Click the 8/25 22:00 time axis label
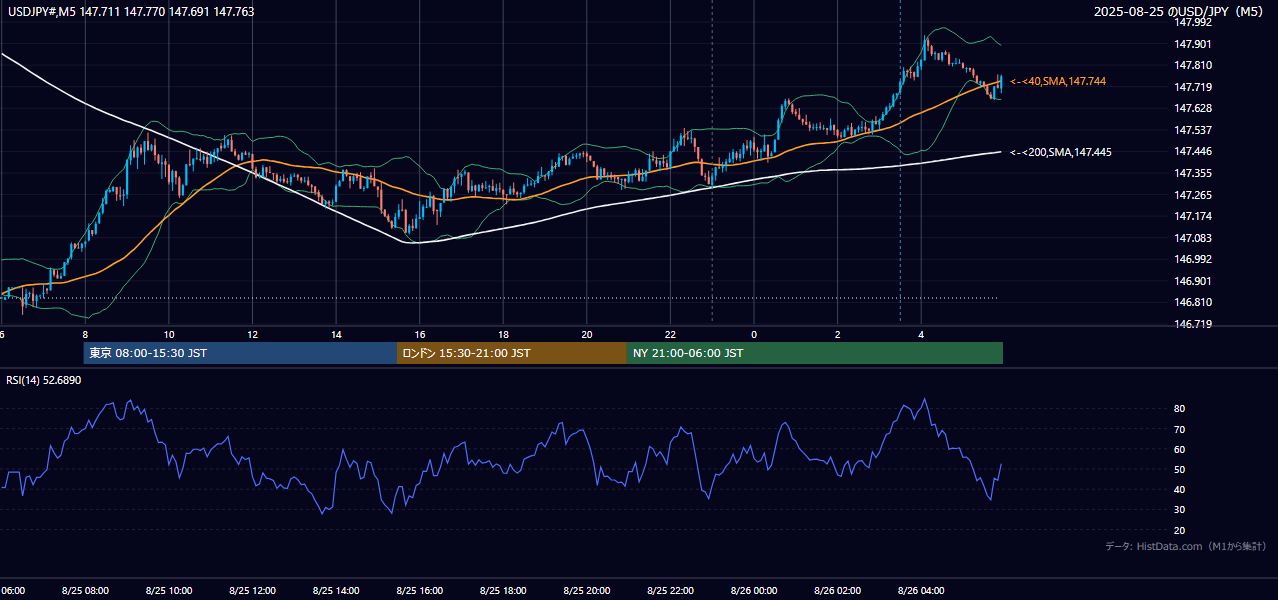 [670, 591]
